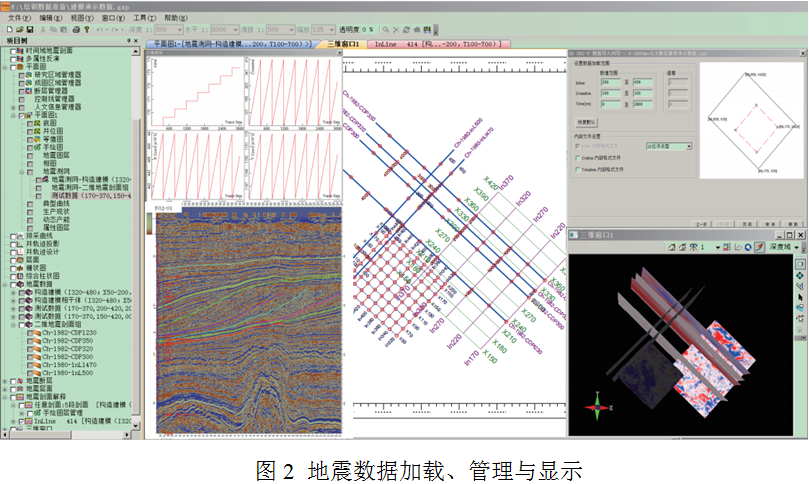809x484 pixels.
Task: Click the Home view icon in 三维窗口1 toolbar
Action: [672, 247]
